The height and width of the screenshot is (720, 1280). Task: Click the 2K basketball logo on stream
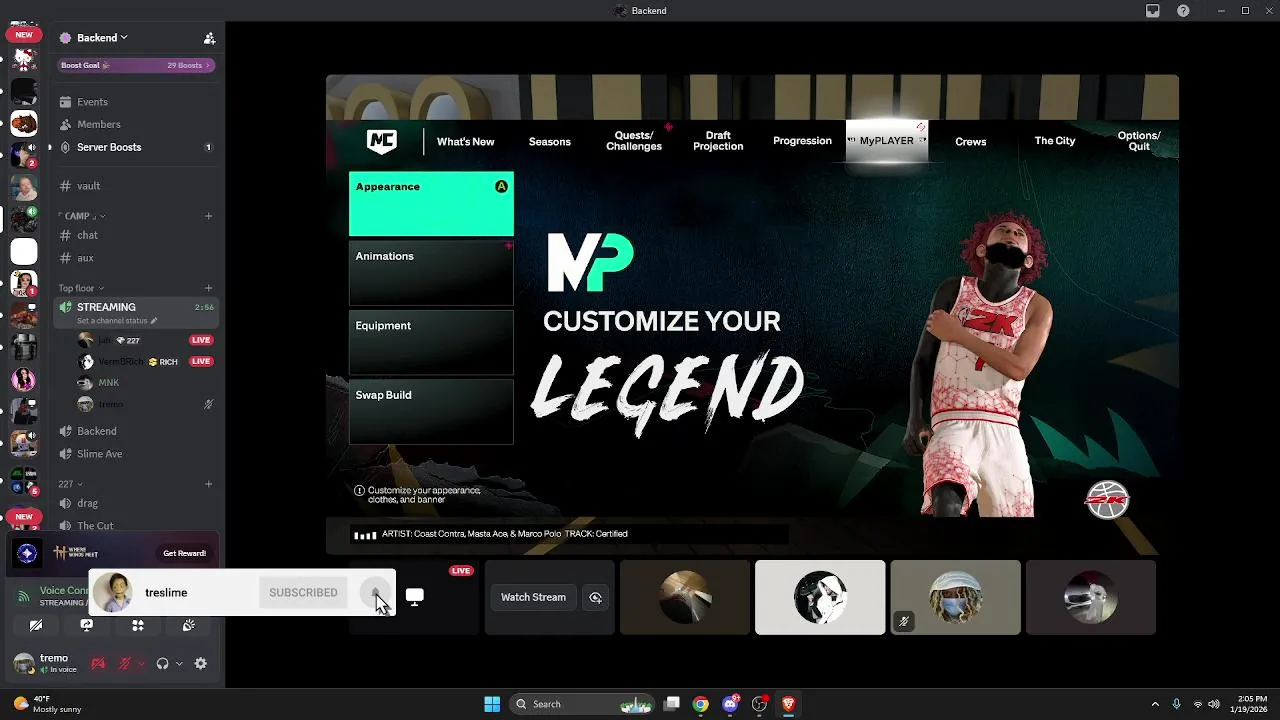[x=1107, y=500]
